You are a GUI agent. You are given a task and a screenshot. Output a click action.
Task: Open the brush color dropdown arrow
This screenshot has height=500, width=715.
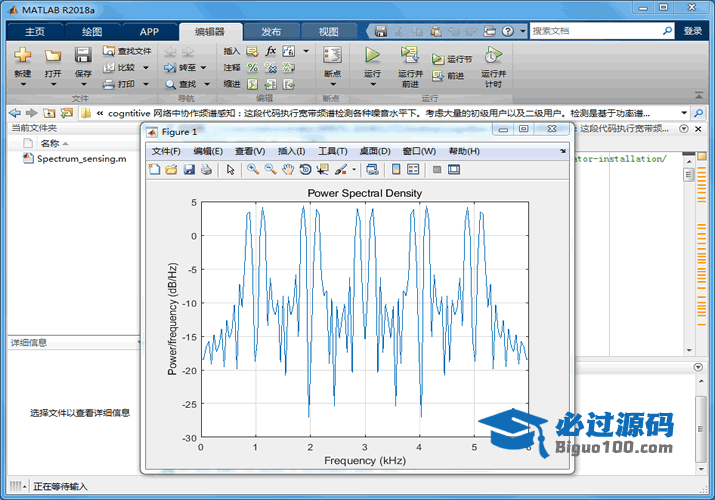[354, 170]
